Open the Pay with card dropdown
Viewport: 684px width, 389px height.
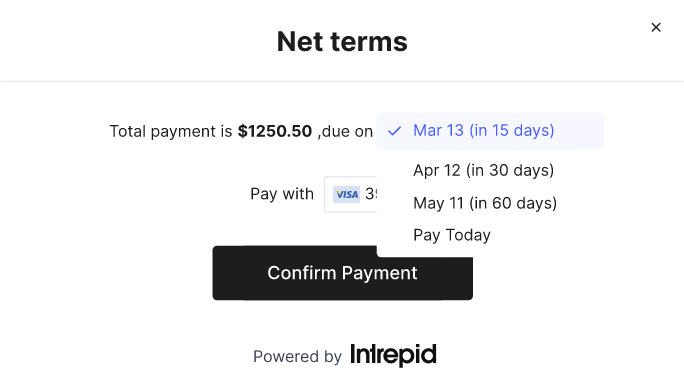coord(350,194)
